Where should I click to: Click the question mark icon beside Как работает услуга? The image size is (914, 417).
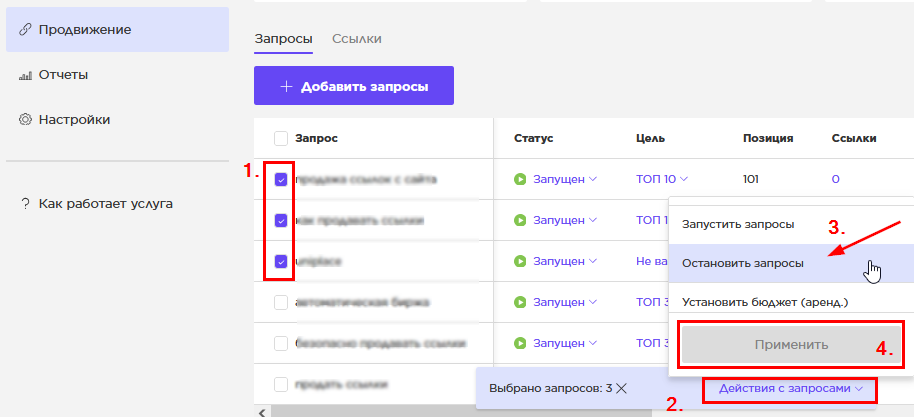pos(24,204)
